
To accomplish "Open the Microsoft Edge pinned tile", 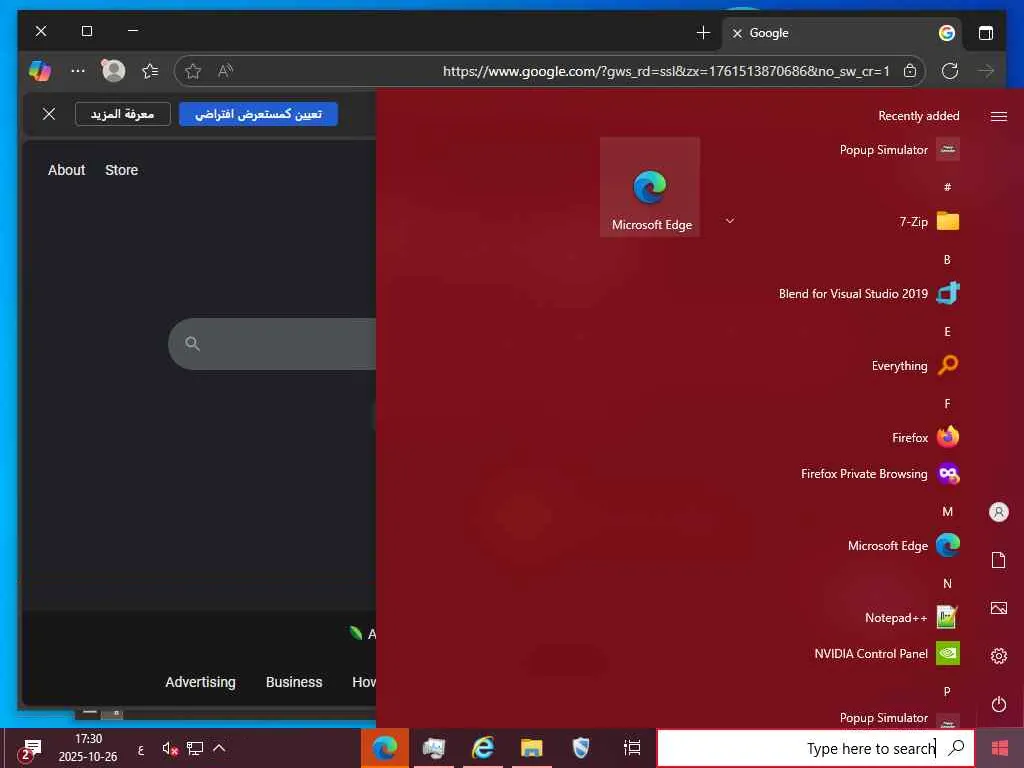I will pyautogui.click(x=650, y=187).
